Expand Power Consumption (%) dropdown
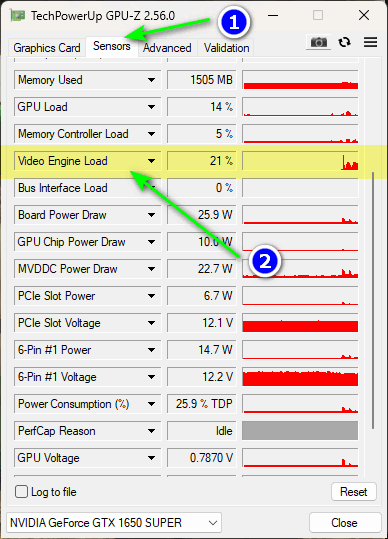388x539 pixels. click(151, 404)
